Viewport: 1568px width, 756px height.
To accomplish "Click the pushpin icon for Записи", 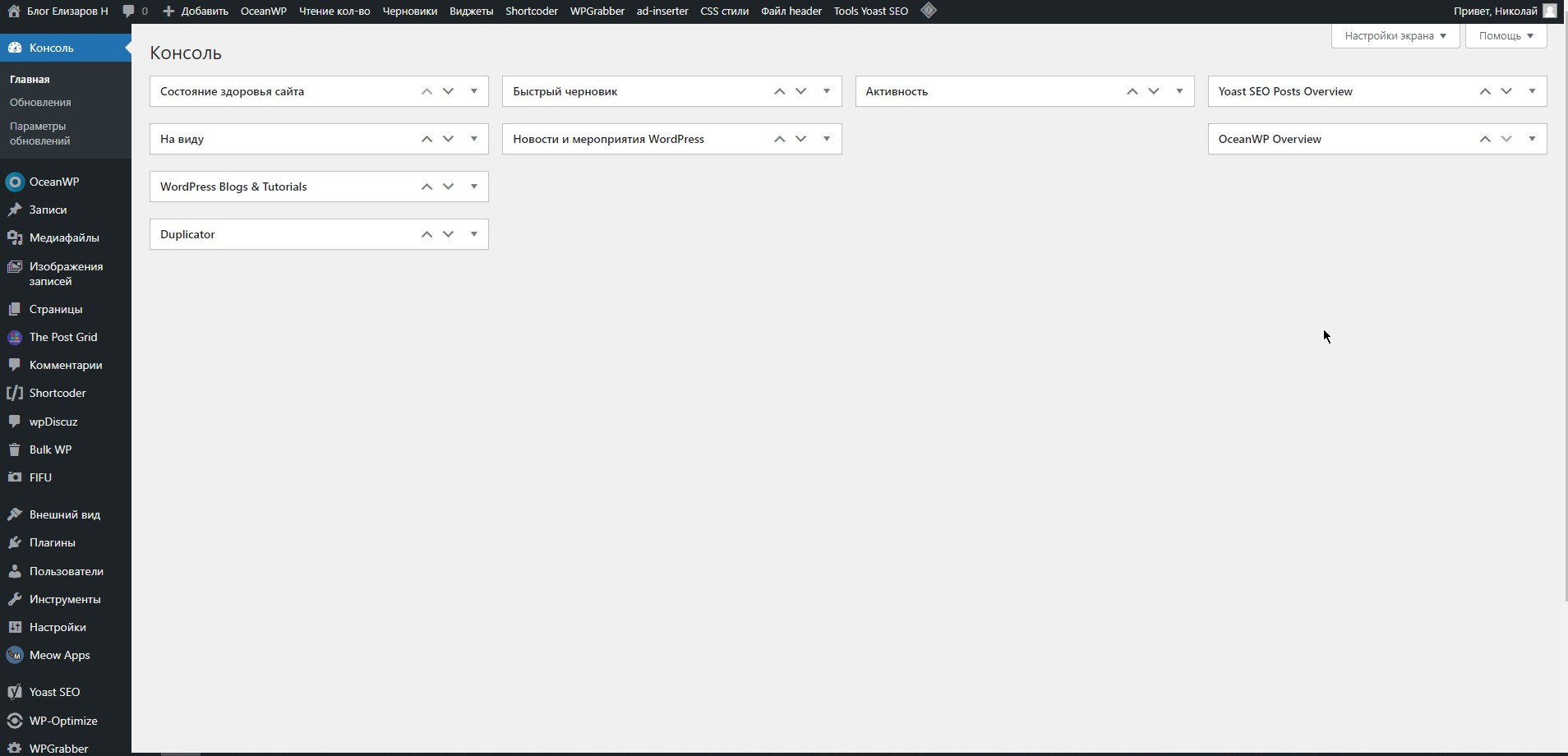I will 15,210.
